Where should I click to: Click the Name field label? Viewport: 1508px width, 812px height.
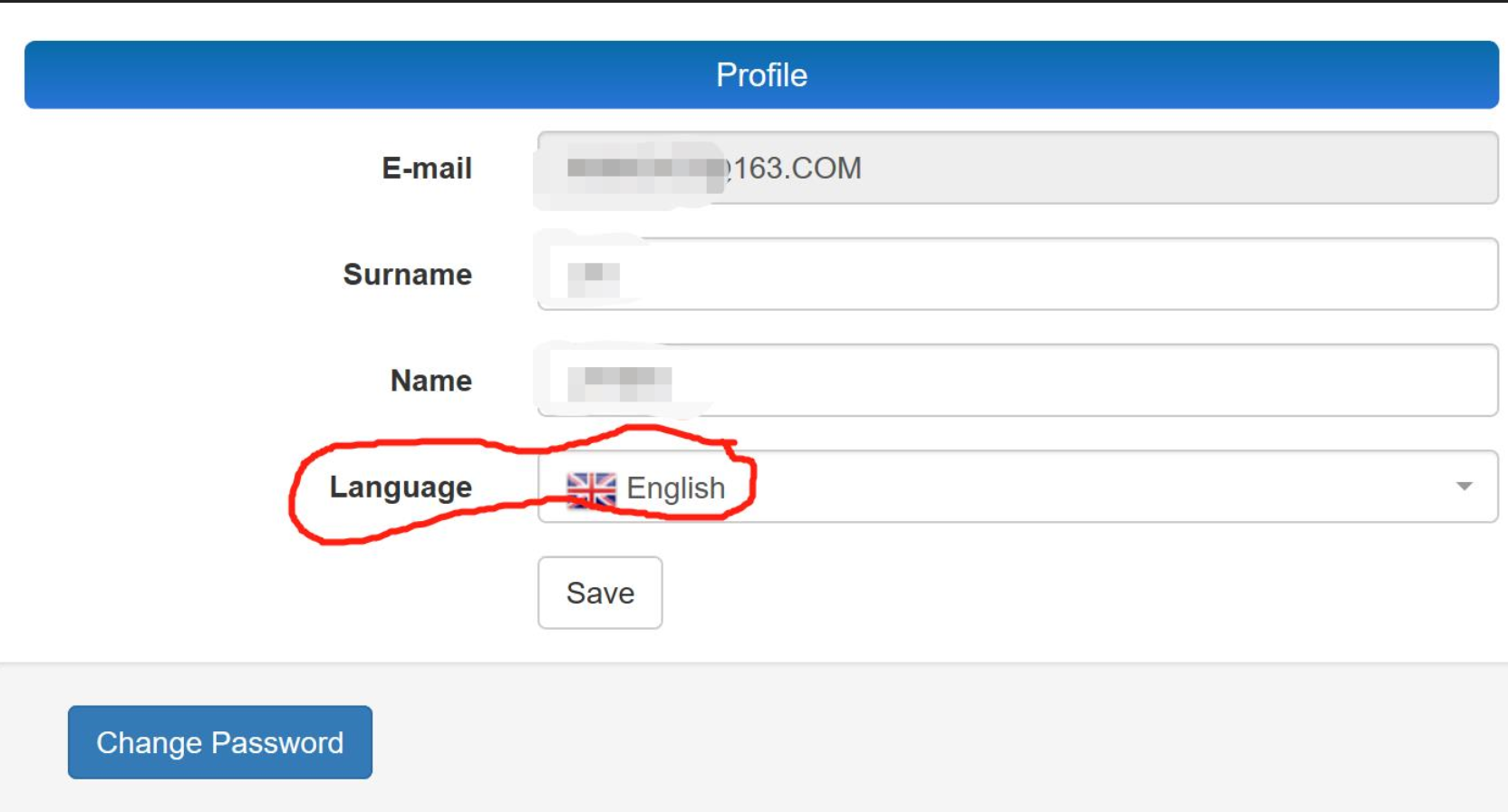[x=430, y=381]
